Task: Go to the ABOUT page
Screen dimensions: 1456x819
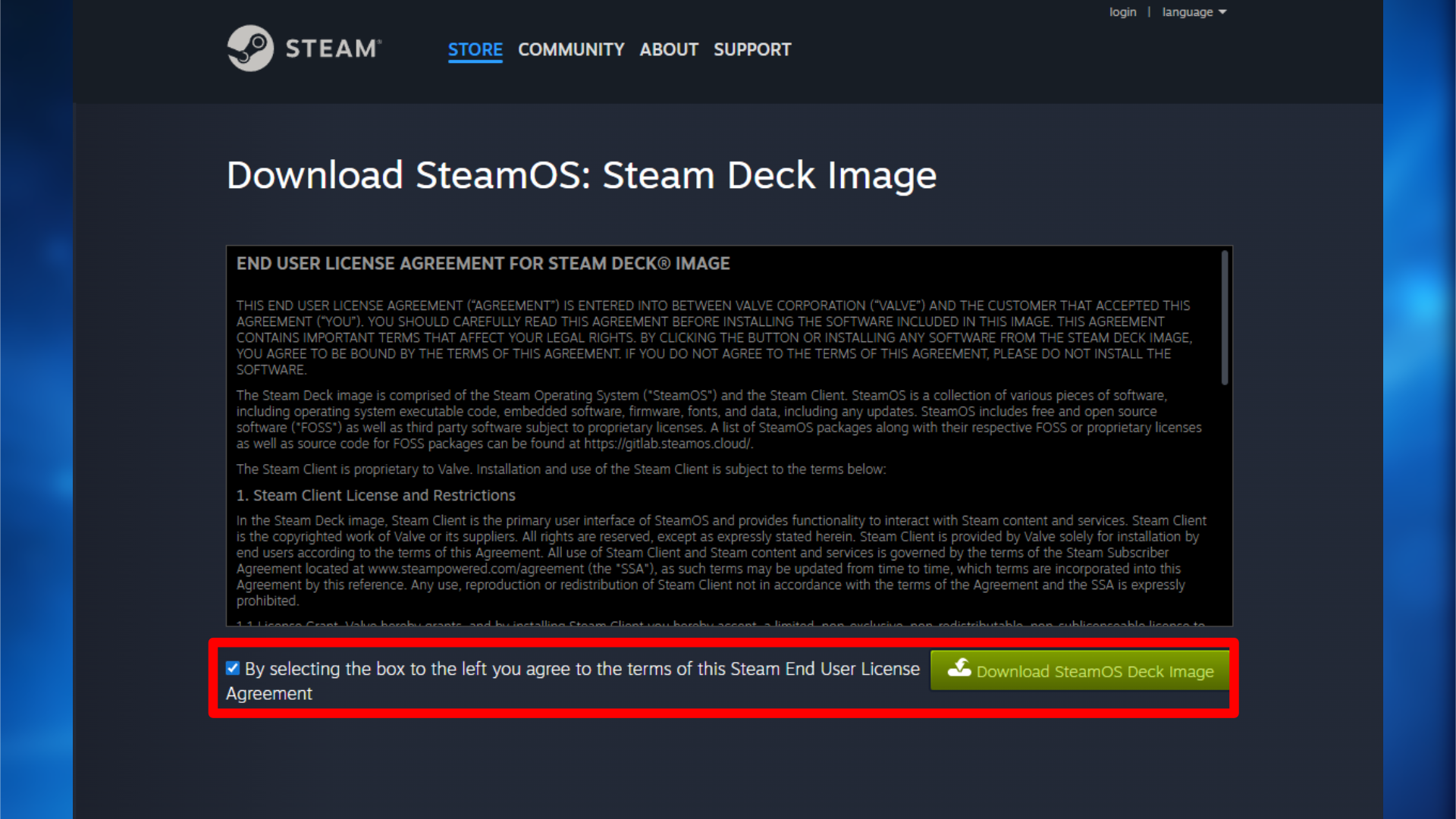Action: 668,50
